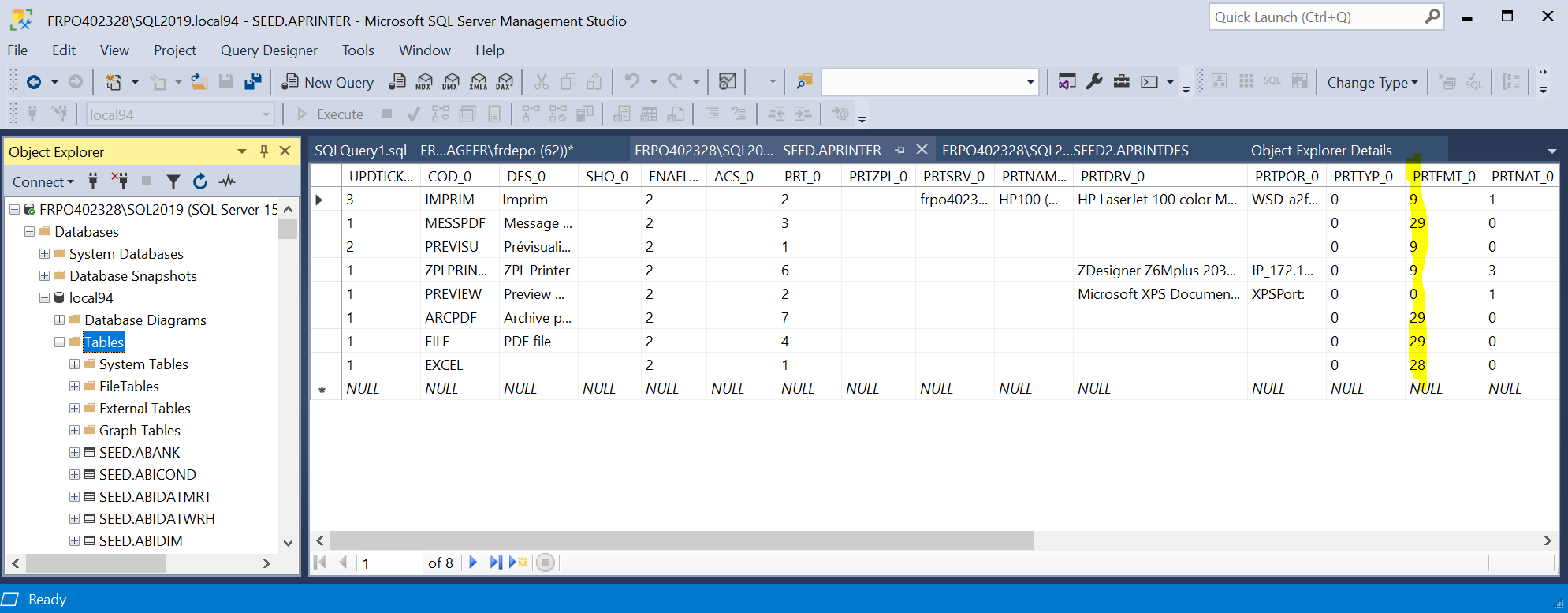The height and width of the screenshot is (613, 1568).
Task: Click the Quick Launch search box
Action: [x=1317, y=17]
